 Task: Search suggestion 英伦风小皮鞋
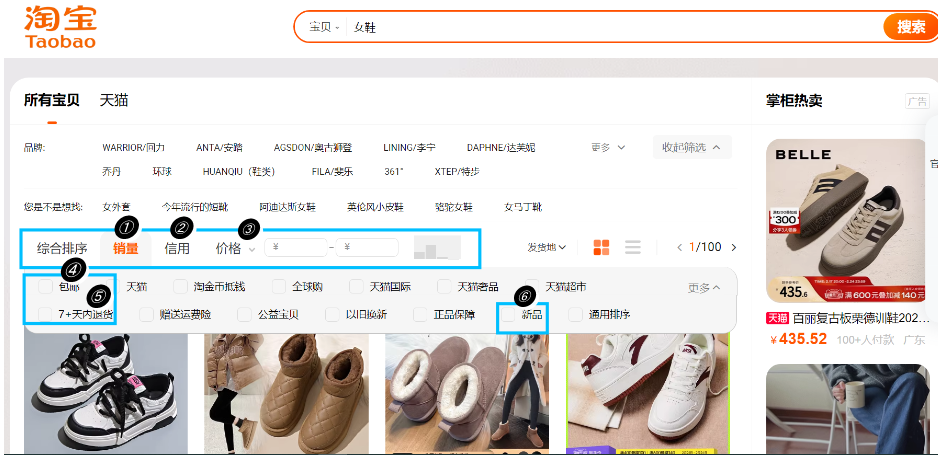pos(376,207)
